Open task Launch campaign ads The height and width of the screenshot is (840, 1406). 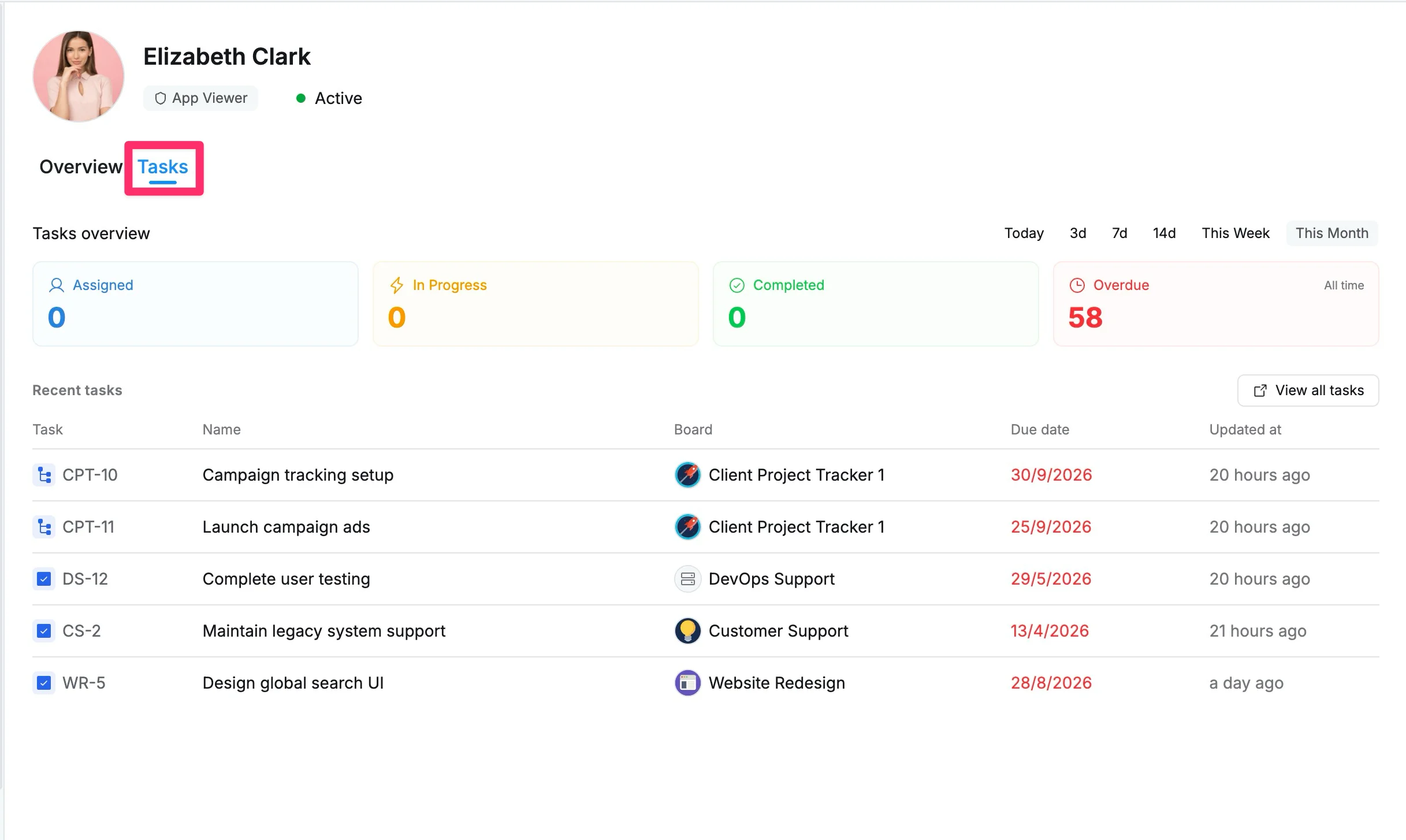[x=286, y=527]
